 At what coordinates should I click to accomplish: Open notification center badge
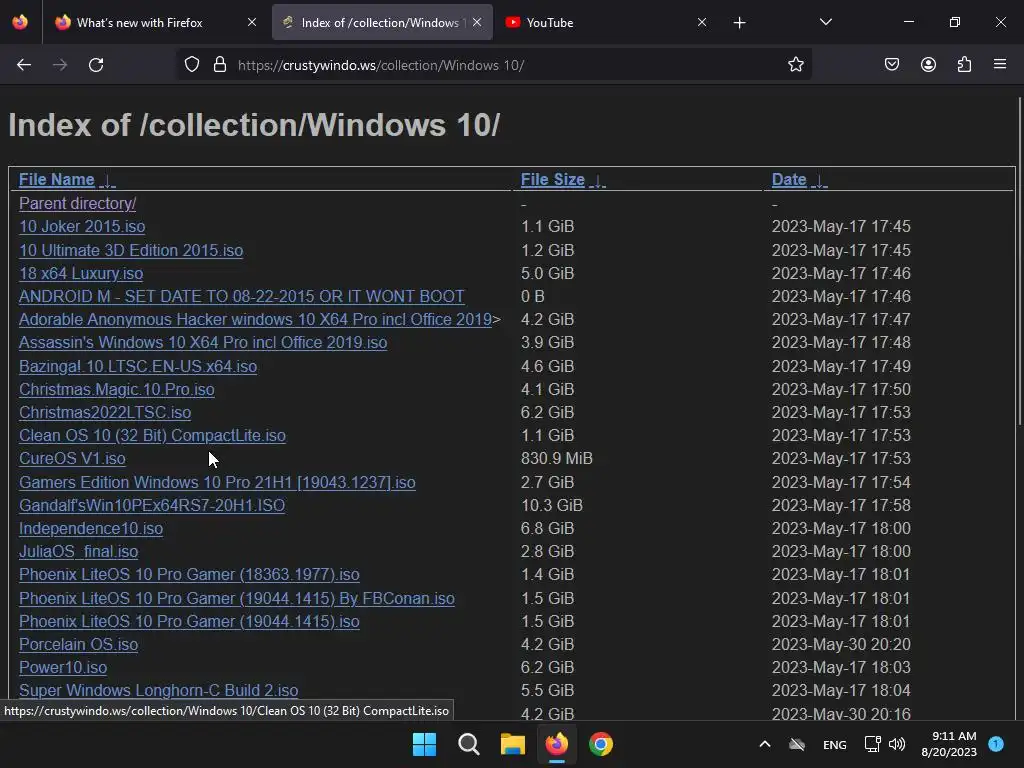pos(996,744)
